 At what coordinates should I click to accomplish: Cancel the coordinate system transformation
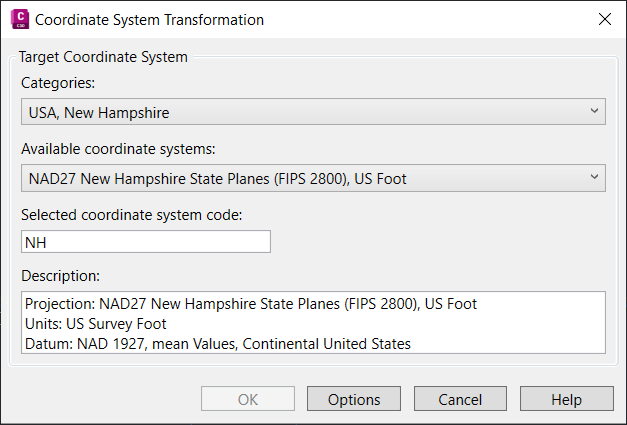click(x=460, y=399)
